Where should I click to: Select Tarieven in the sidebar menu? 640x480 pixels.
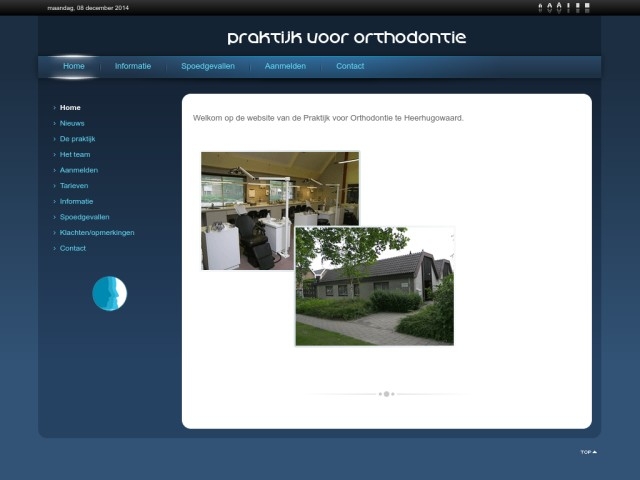[74, 186]
